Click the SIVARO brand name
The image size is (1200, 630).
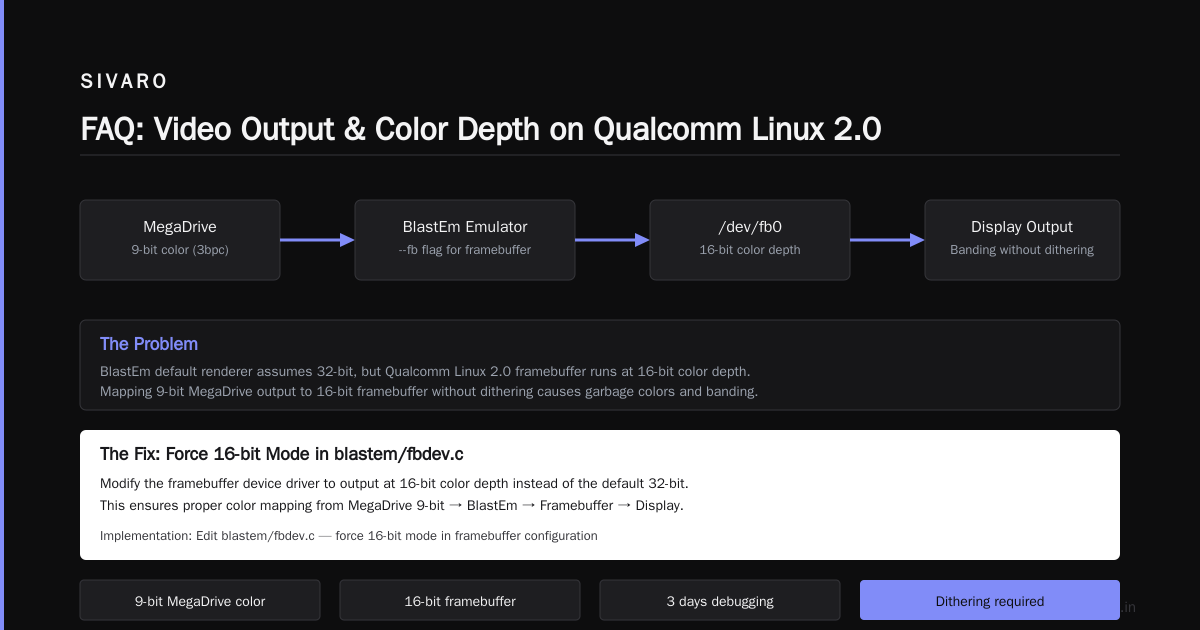124,82
